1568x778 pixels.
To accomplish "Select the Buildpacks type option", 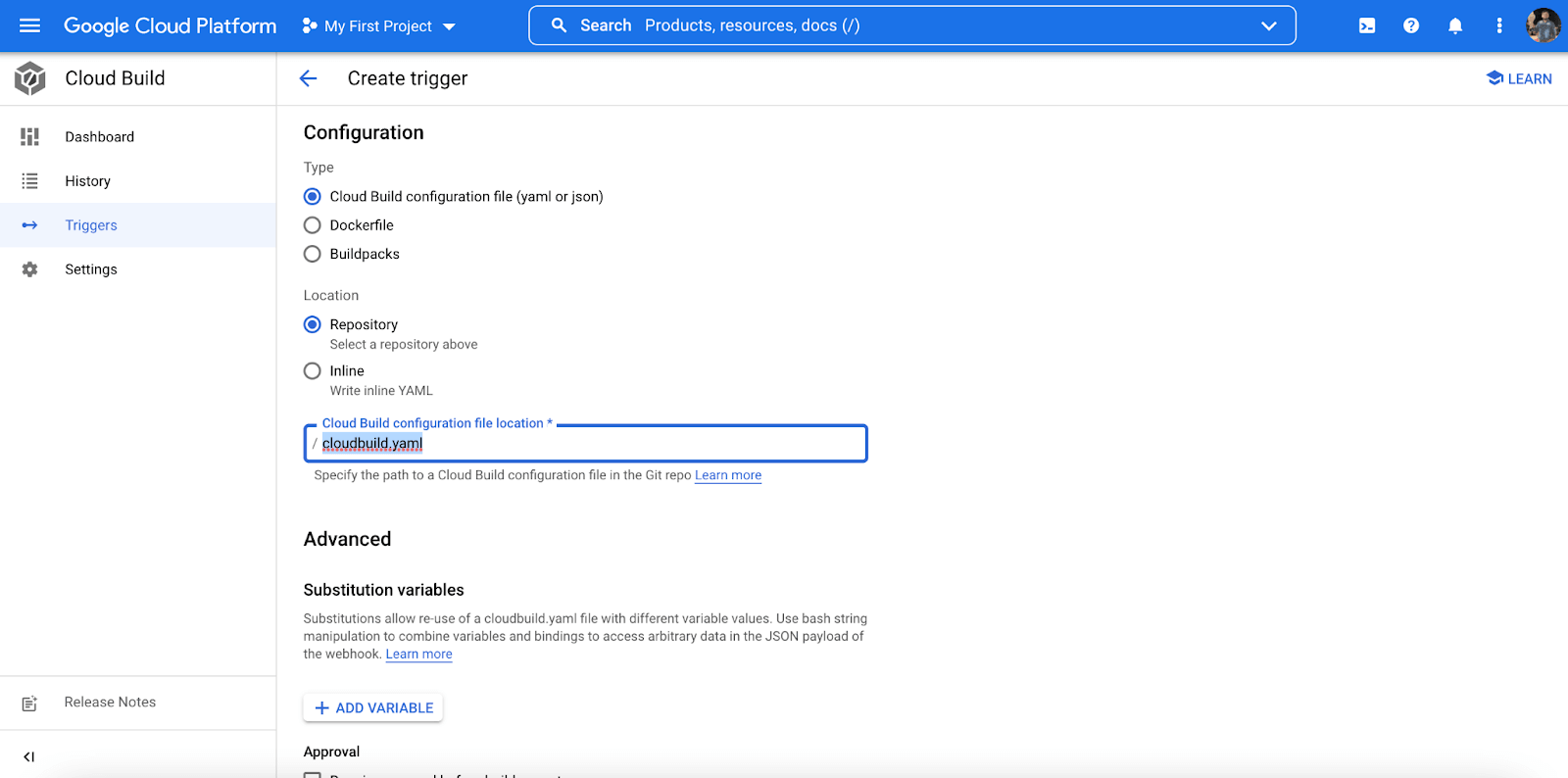I will [x=313, y=254].
